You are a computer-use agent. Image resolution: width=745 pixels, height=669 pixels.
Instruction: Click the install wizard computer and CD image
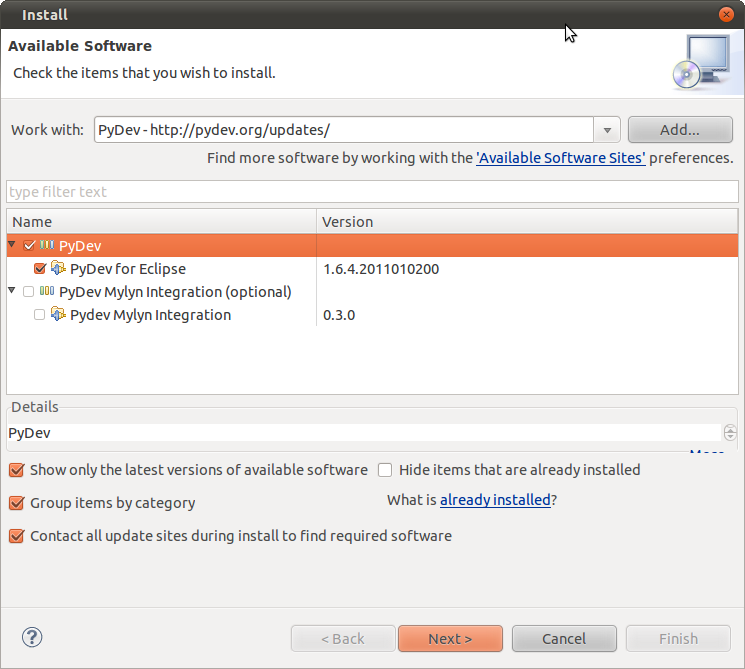click(702, 62)
